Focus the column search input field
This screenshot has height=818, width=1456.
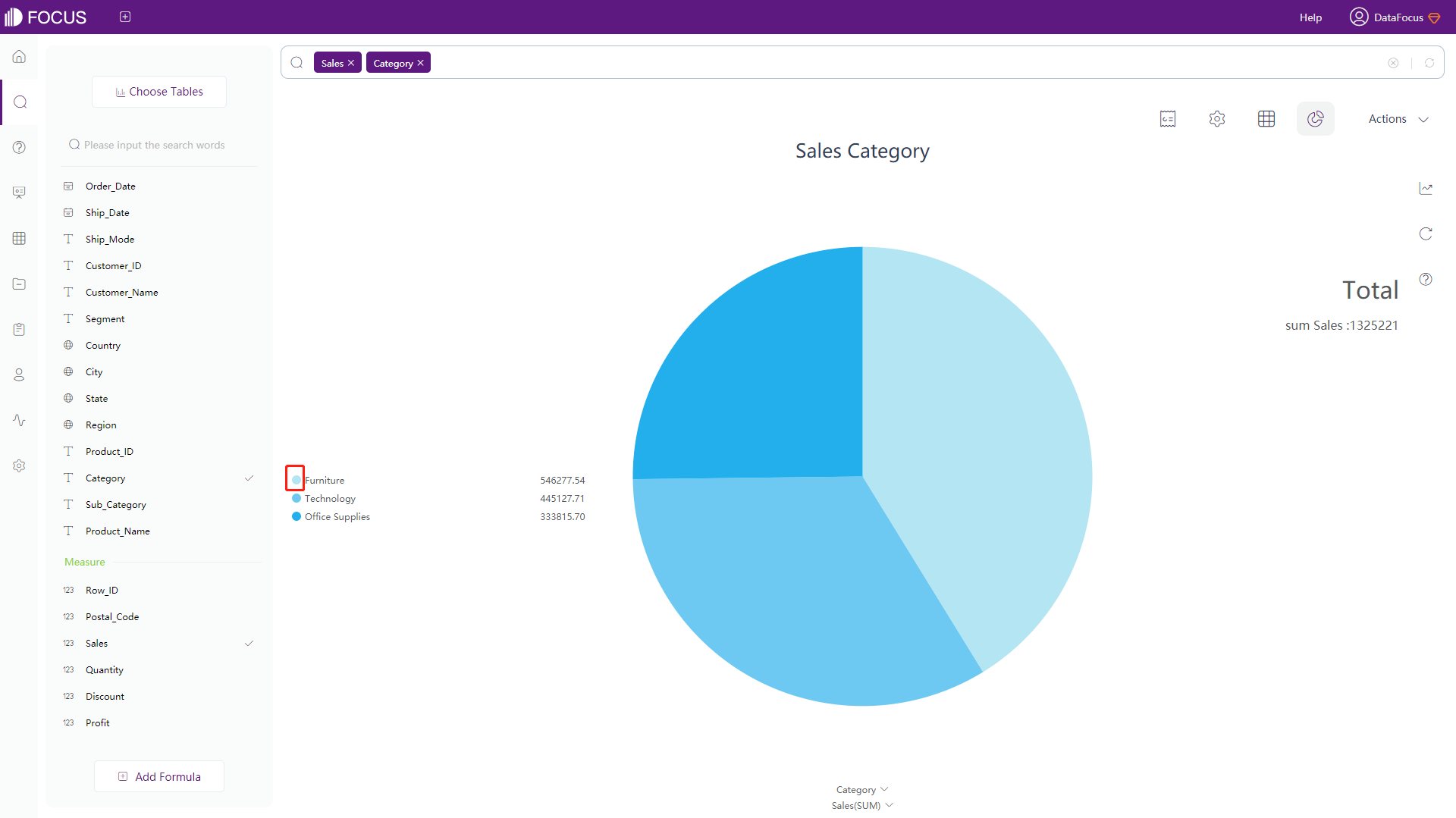pos(159,145)
